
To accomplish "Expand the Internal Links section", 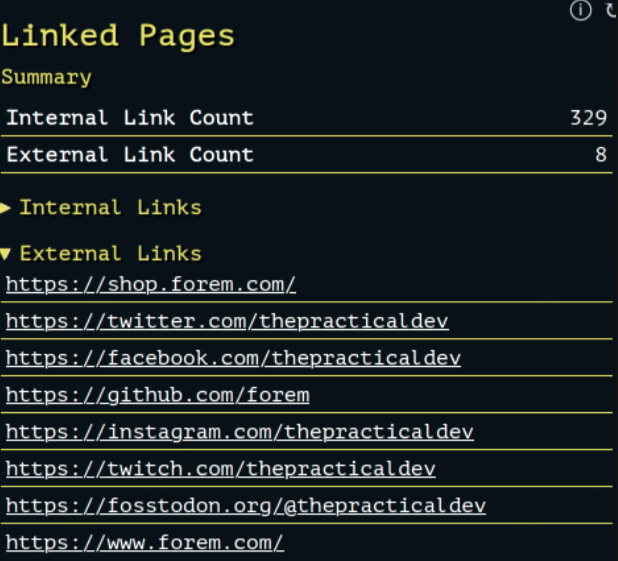I will coord(101,207).
